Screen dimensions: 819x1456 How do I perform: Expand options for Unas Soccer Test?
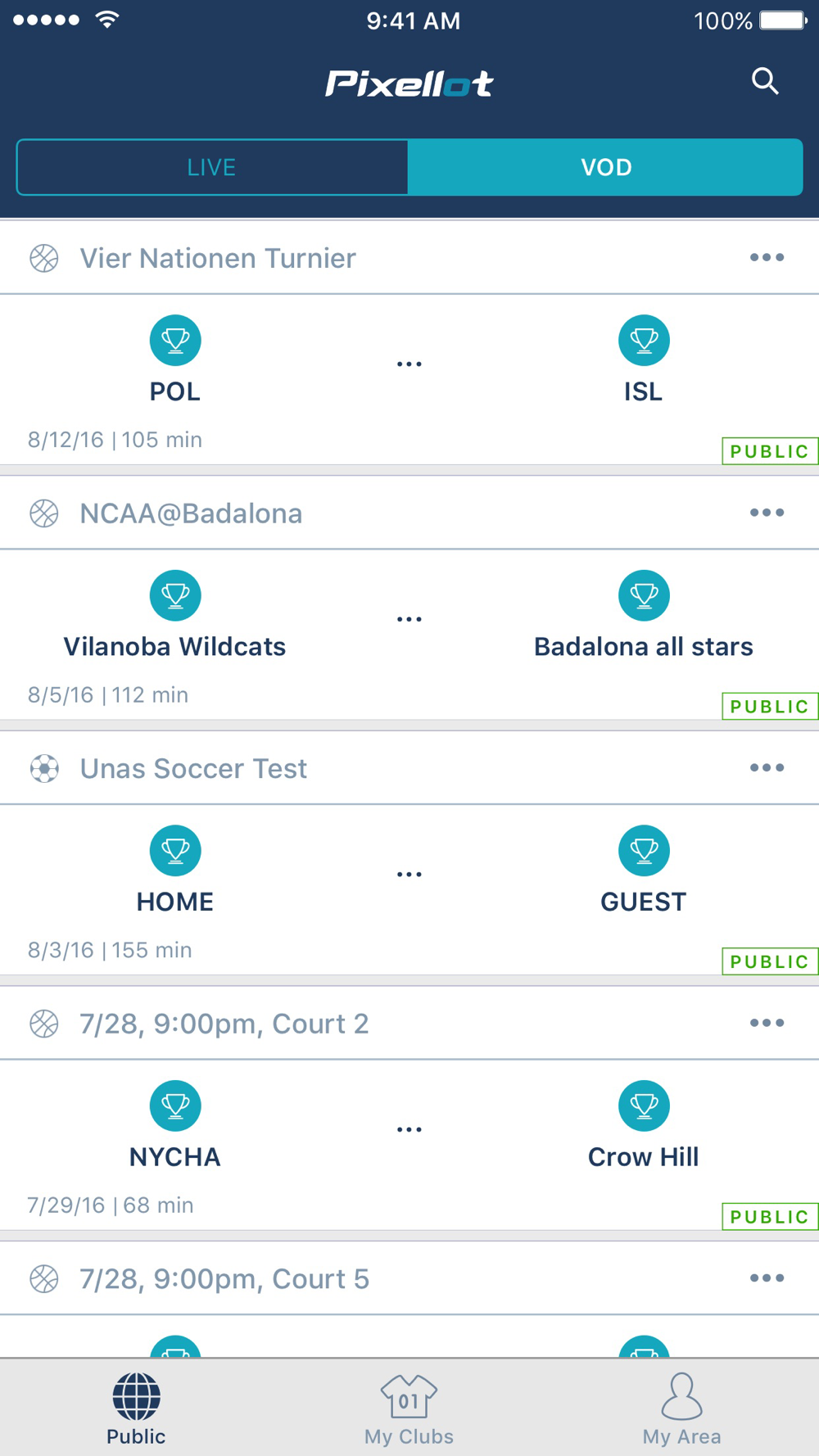pyautogui.click(x=767, y=768)
